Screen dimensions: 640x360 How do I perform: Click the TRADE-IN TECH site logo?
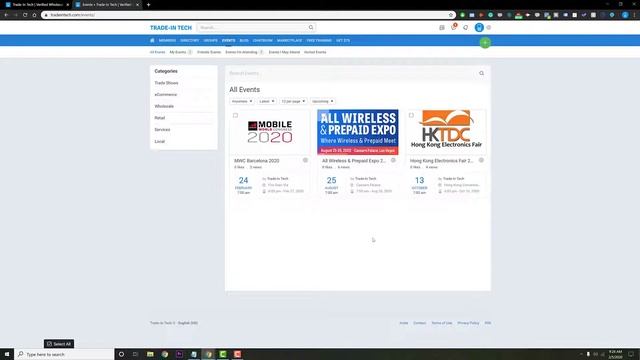[171, 28]
